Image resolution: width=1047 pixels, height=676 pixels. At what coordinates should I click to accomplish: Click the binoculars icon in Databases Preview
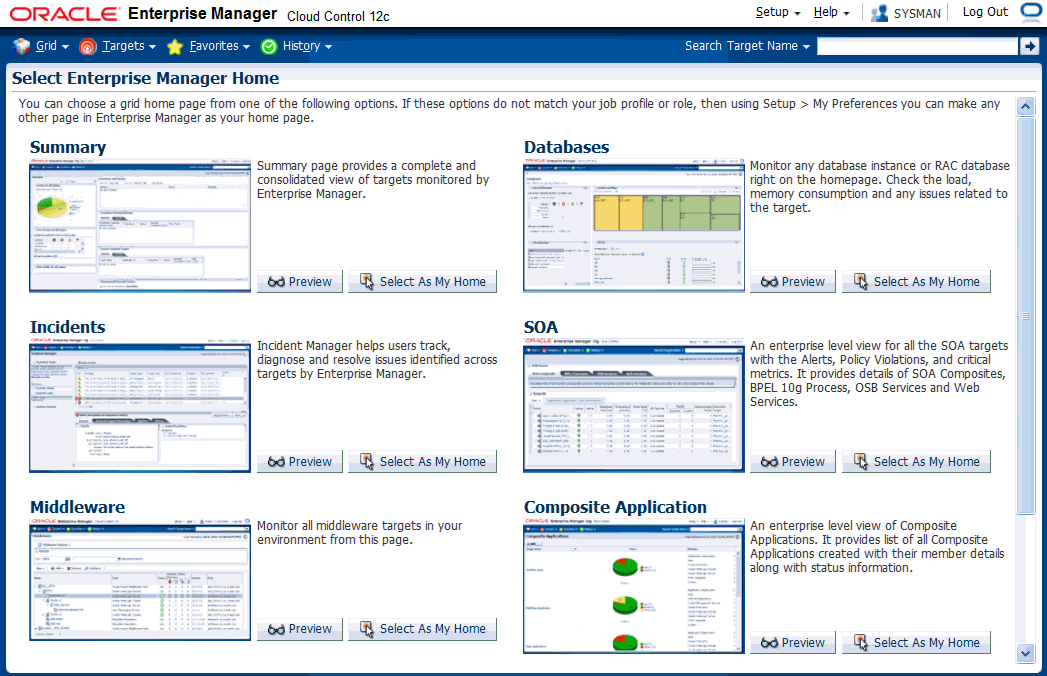point(769,282)
